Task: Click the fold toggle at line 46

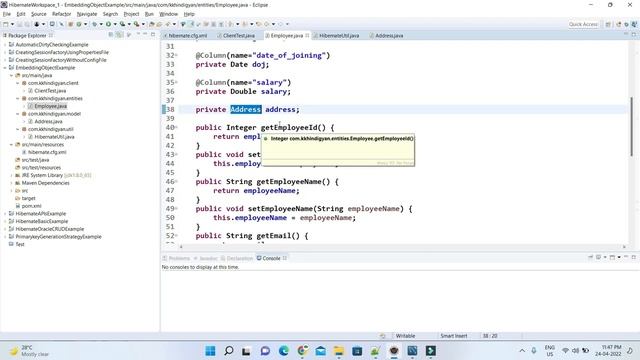Action: point(176,182)
